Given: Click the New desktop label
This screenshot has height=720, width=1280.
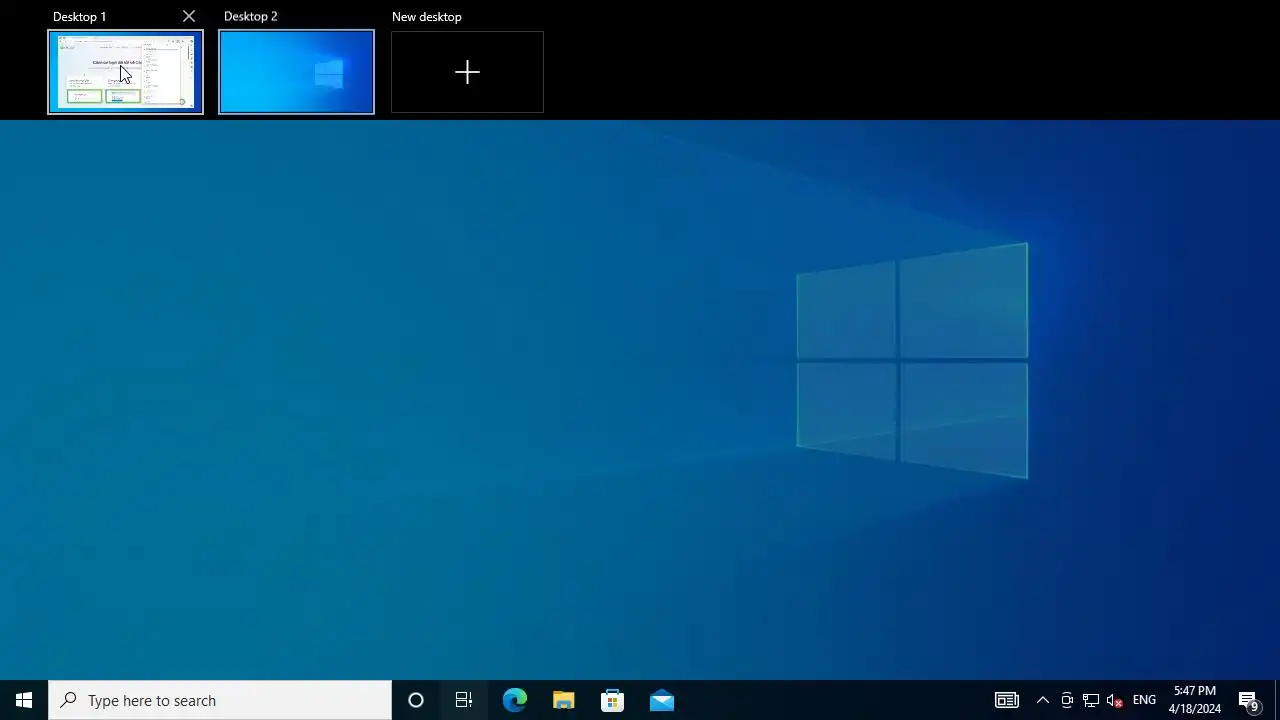Looking at the screenshot, I should click(426, 16).
